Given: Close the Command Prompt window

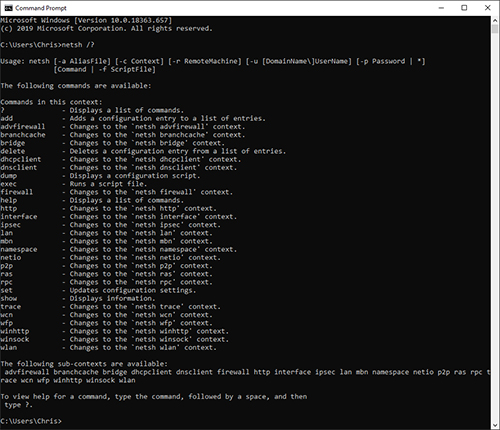Looking at the screenshot, I should 487,8.
